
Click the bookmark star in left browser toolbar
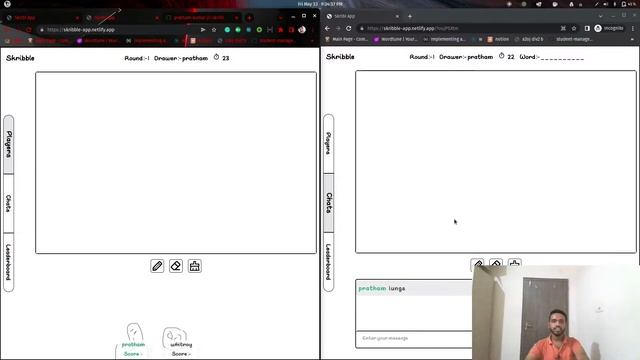(x=214, y=30)
